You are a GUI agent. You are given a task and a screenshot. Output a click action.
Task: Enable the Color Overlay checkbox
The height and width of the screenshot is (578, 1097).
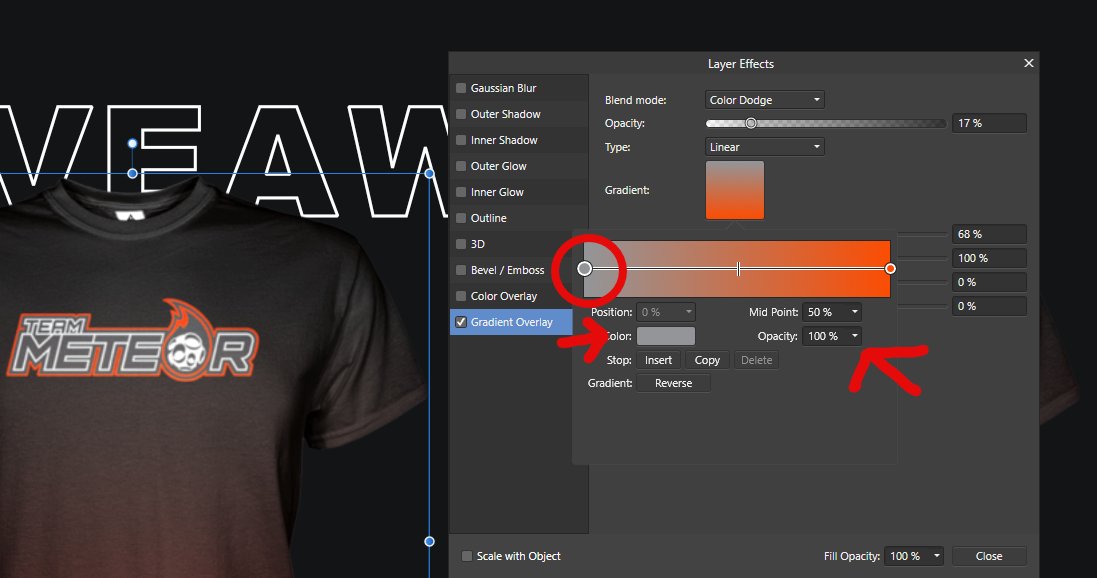pyautogui.click(x=461, y=296)
